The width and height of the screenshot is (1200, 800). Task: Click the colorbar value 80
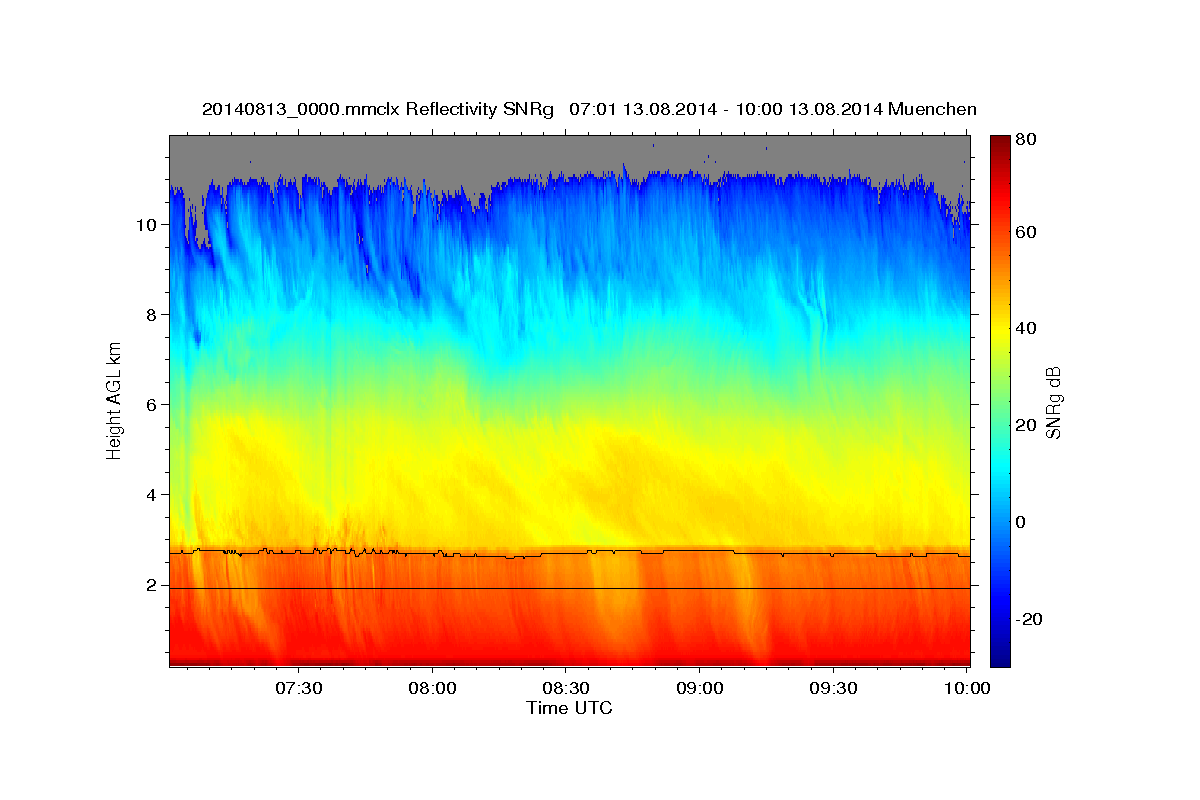coord(1026,140)
